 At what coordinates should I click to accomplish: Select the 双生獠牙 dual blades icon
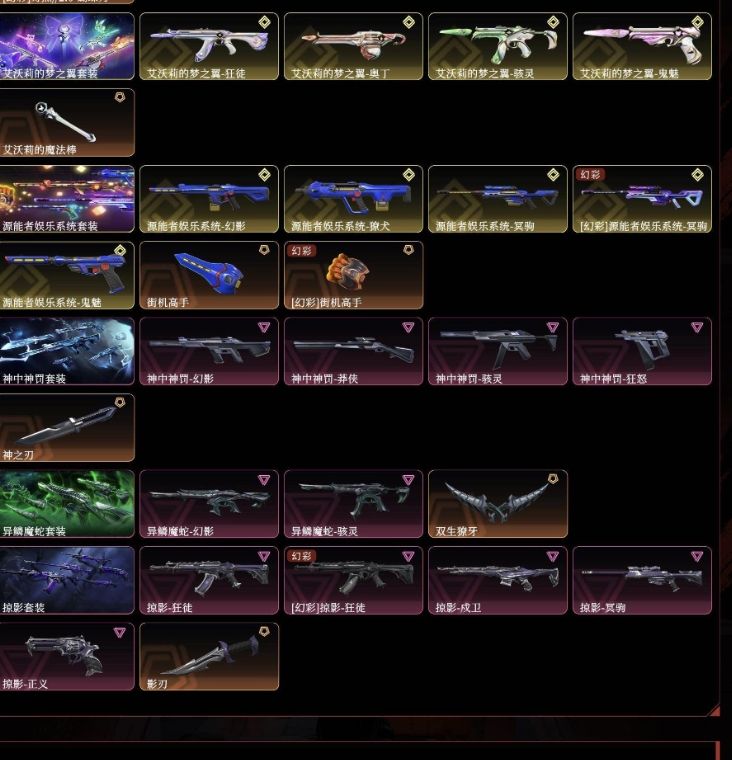point(497,502)
